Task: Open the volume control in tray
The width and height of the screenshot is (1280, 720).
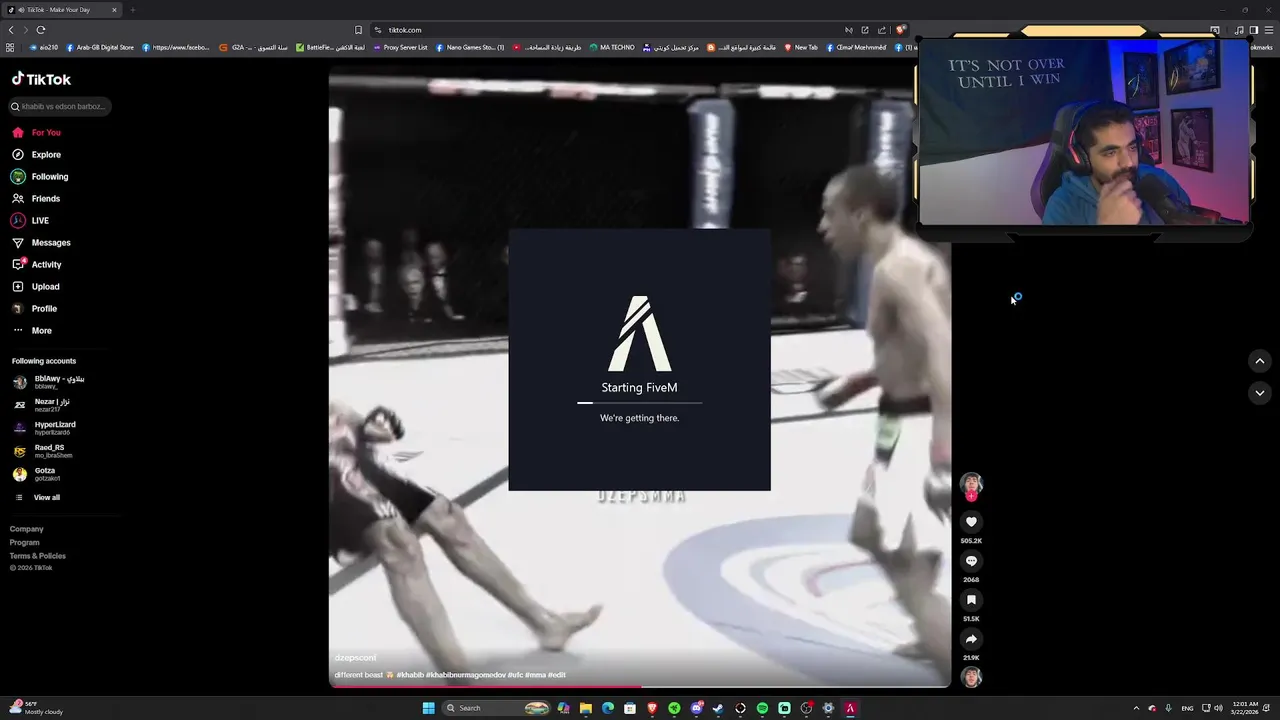Action: pos(1218,708)
